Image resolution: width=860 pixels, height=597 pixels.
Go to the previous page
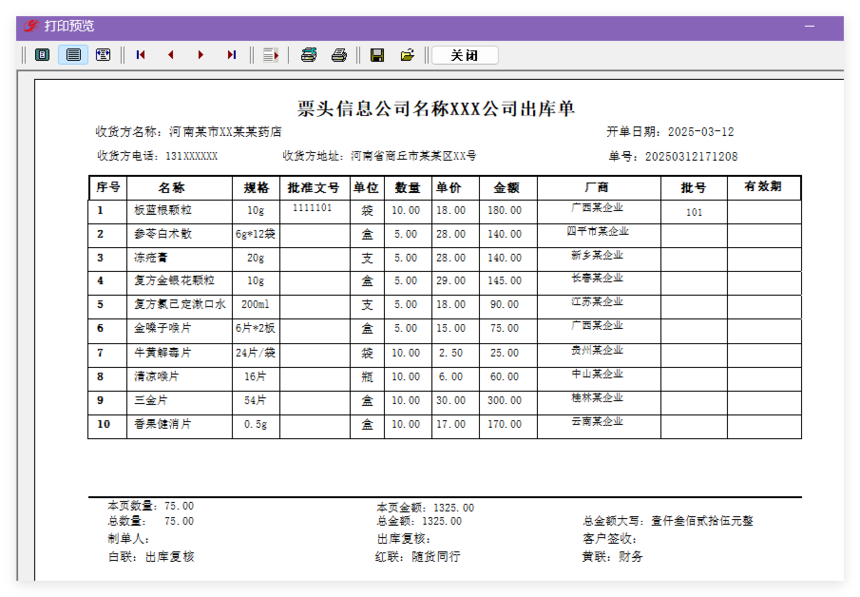[x=171, y=55]
